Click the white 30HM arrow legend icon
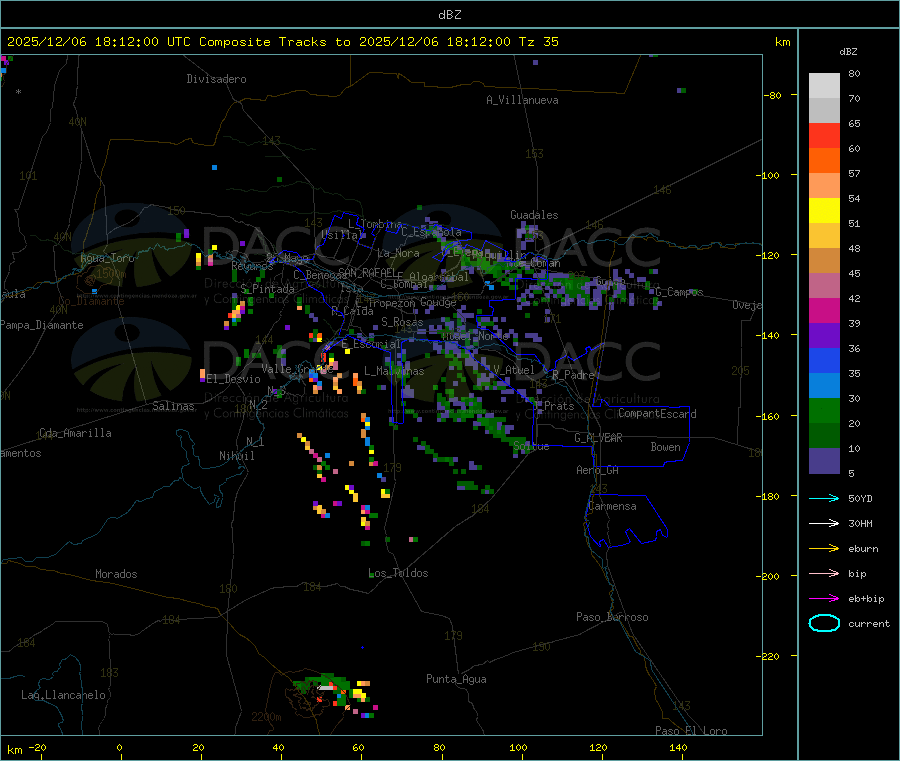Screen dimensions: 900x761 click(824, 523)
